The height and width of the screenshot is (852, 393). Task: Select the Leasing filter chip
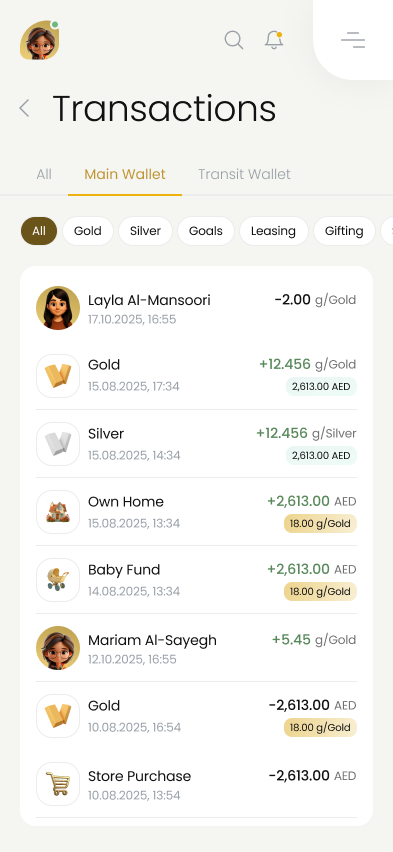click(273, 231)
